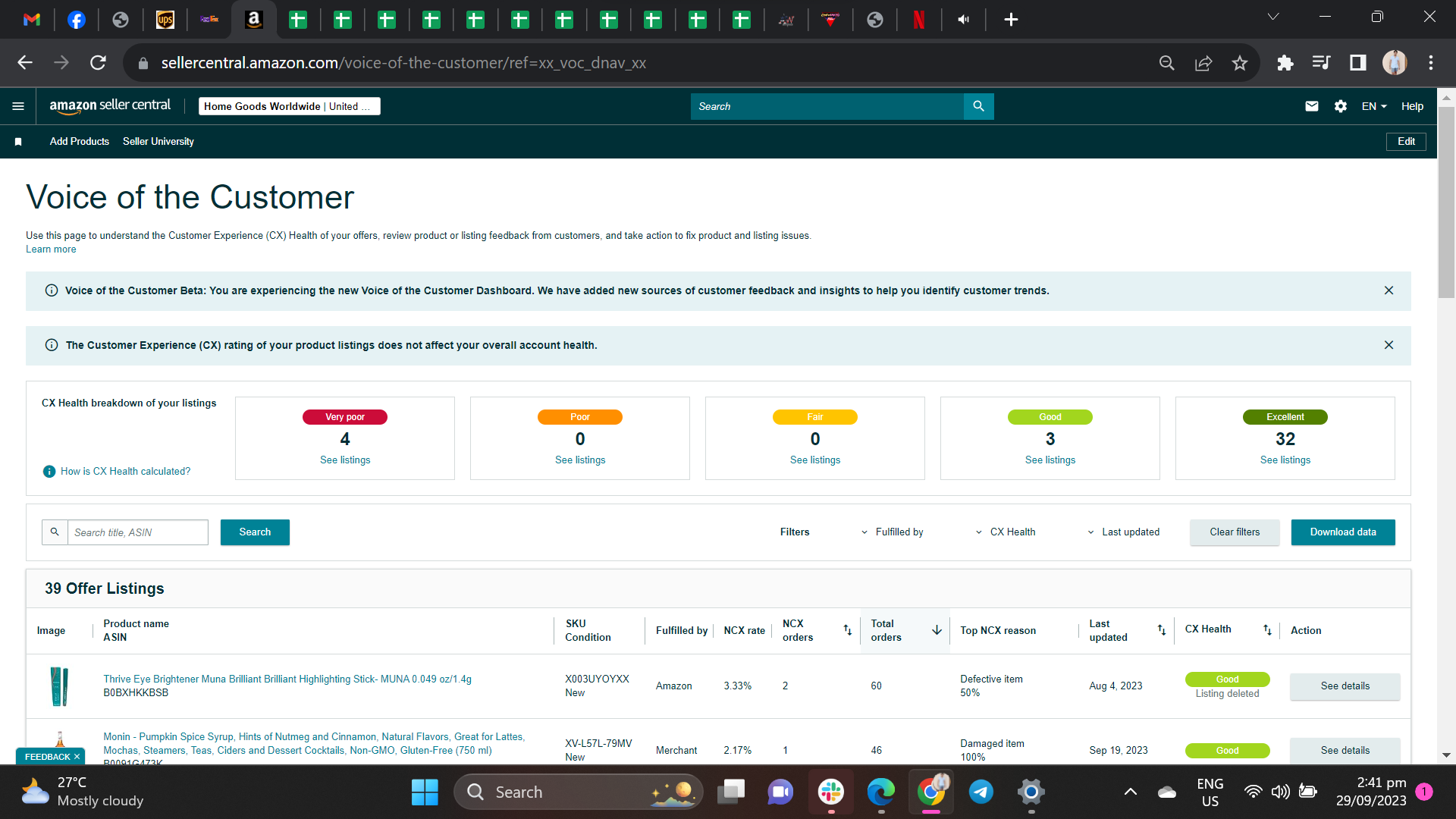Dismiss CX rating account health banner
The image size is (1456, 819).
coord(1389,345)
